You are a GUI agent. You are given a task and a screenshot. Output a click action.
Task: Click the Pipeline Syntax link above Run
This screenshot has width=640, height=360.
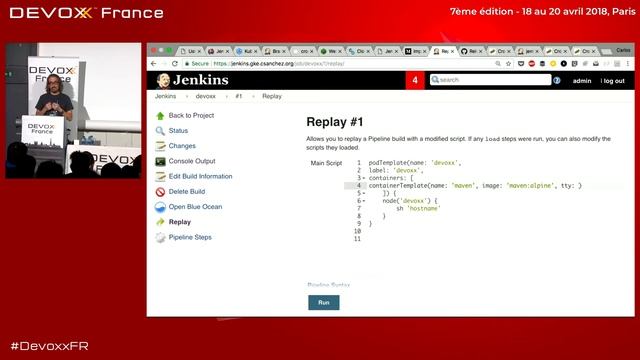(329, 285)
